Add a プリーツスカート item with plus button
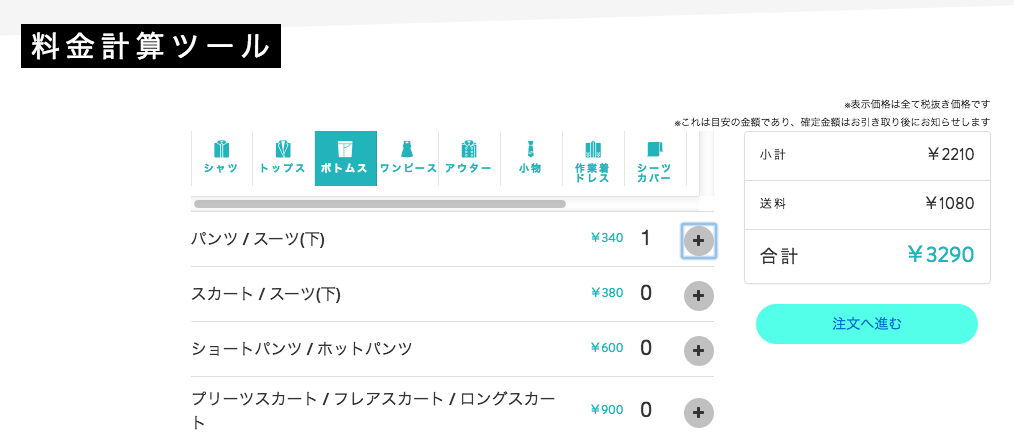Screen dimensions: 1014x442 [x=698, y=412]
